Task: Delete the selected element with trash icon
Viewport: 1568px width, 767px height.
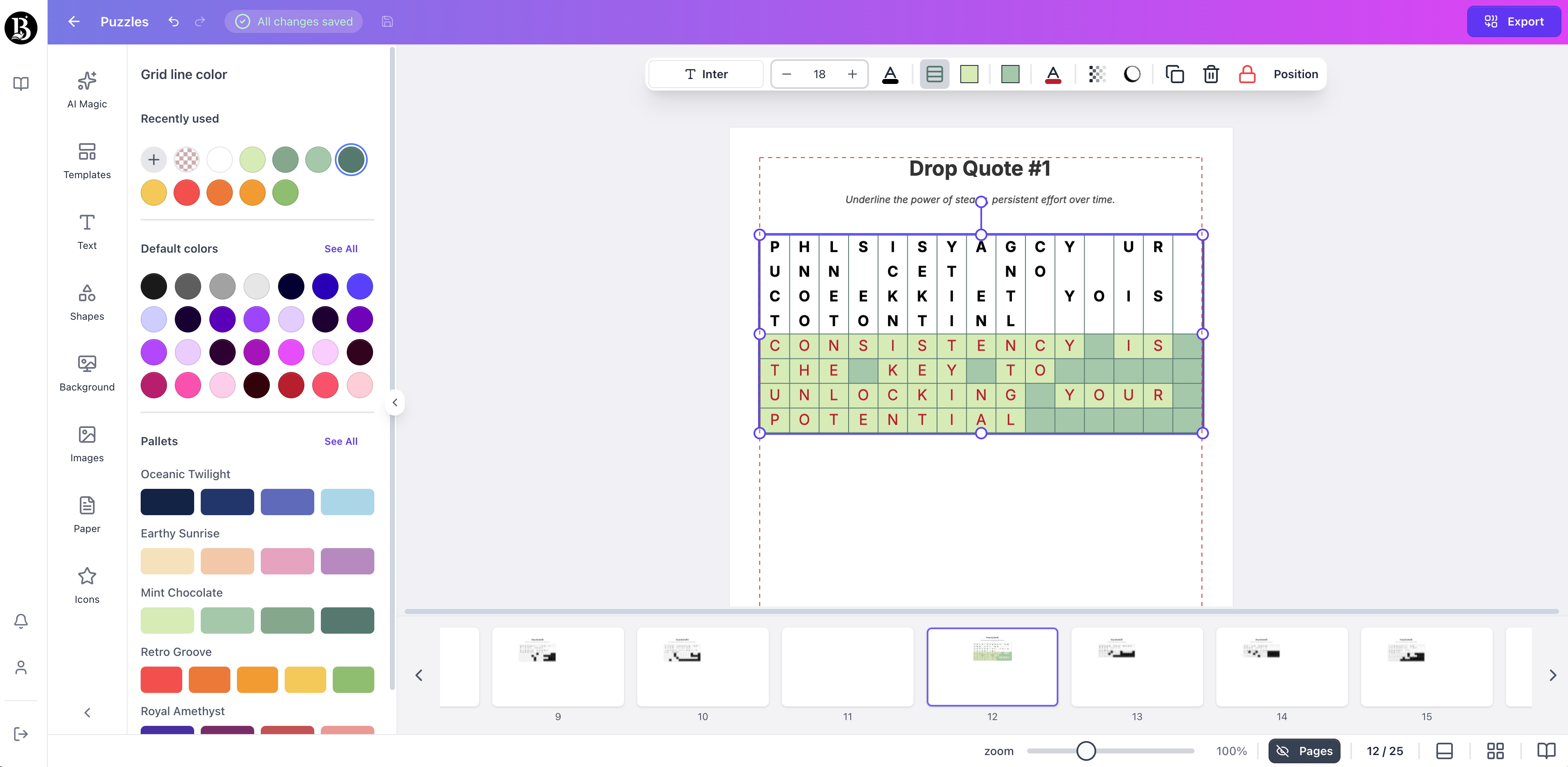Action: [1211, 74]
